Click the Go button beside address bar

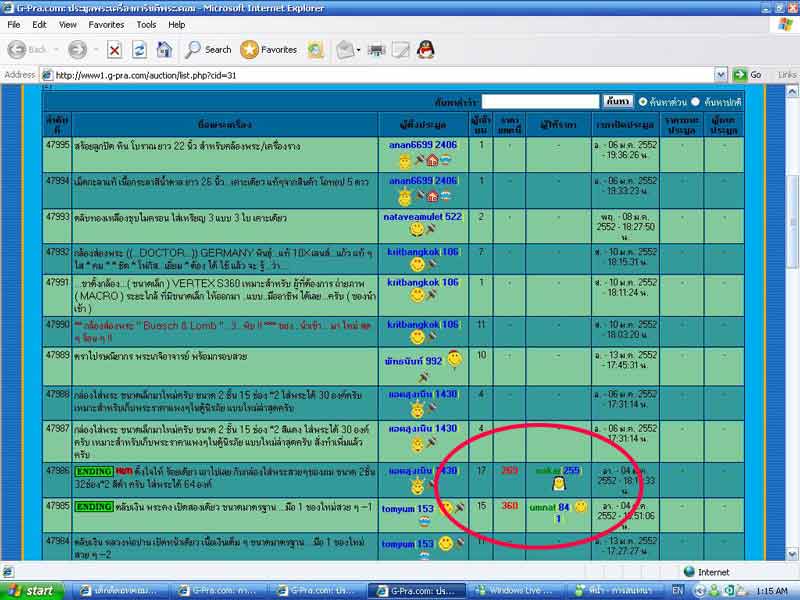point(747,75)
